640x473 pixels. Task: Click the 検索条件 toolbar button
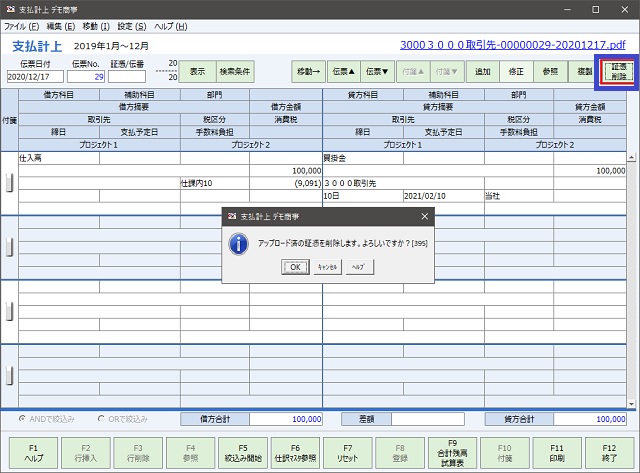[235, 71]
